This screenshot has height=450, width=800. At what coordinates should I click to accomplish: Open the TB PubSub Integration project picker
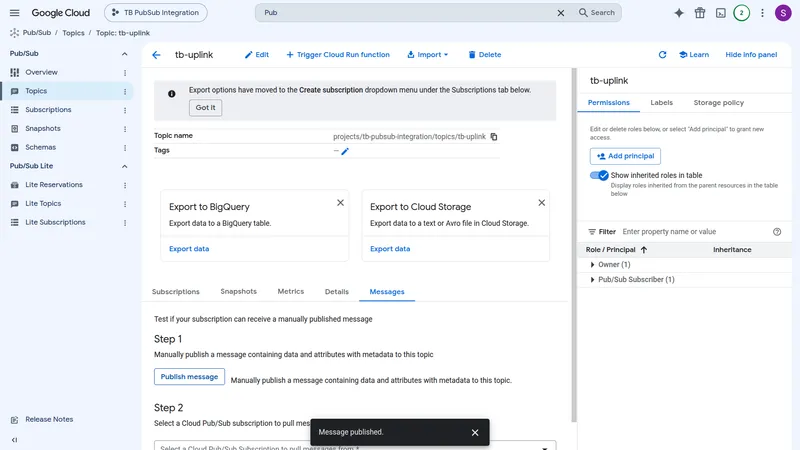(156, 13)
